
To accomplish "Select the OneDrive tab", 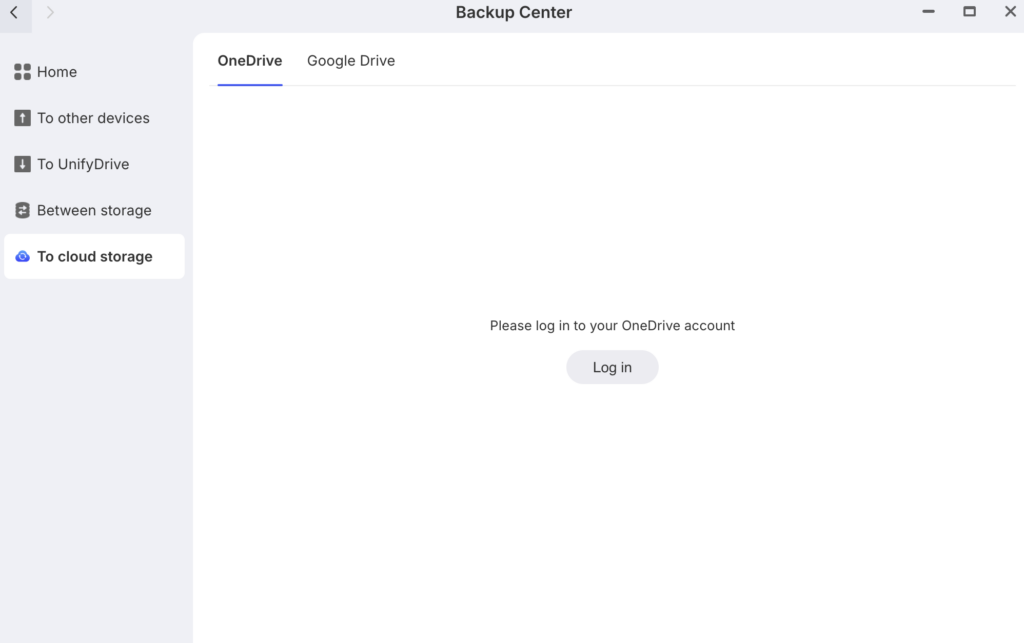I will pos(250,61).
